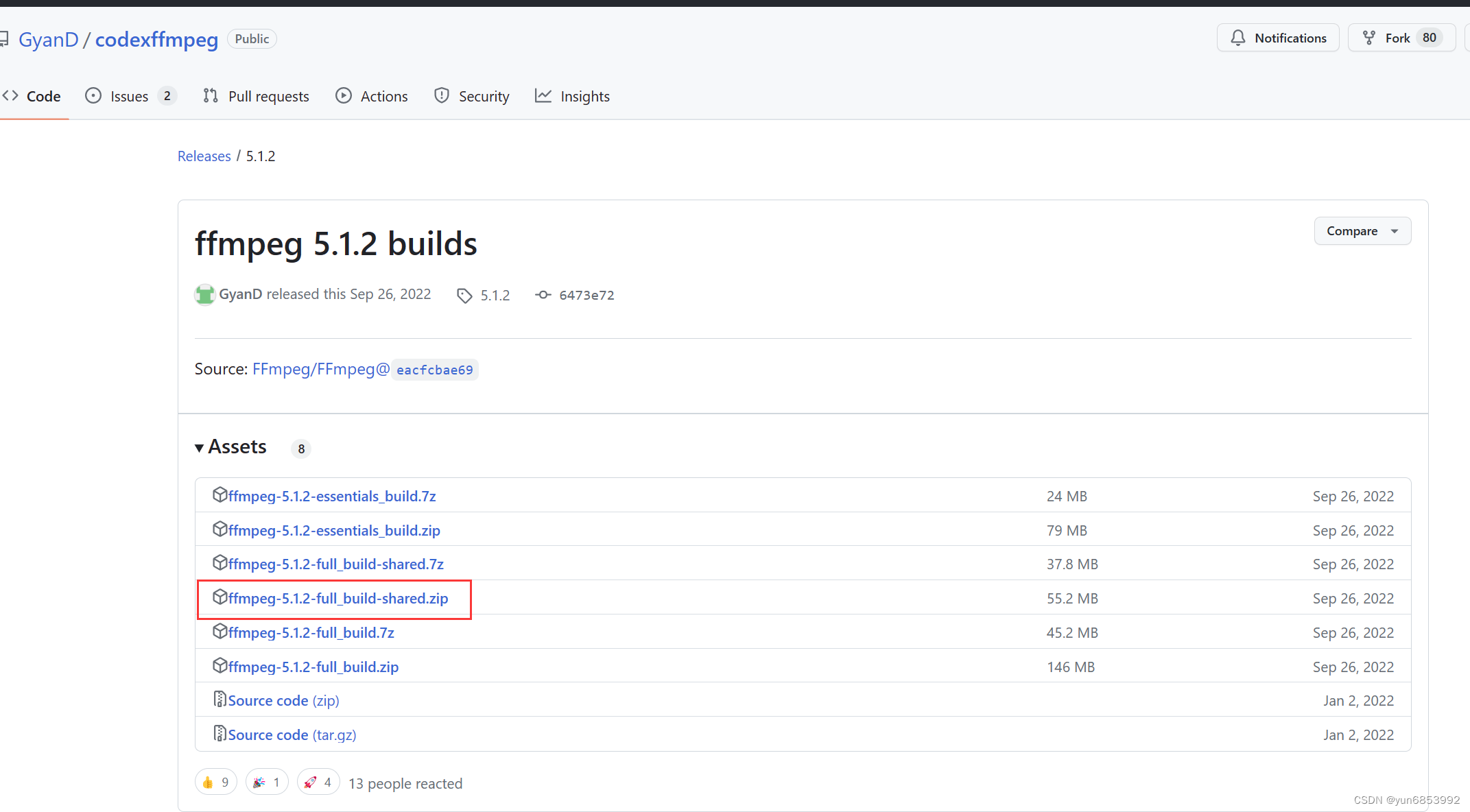Click the Issues circle icon

[x=93, y=96]
